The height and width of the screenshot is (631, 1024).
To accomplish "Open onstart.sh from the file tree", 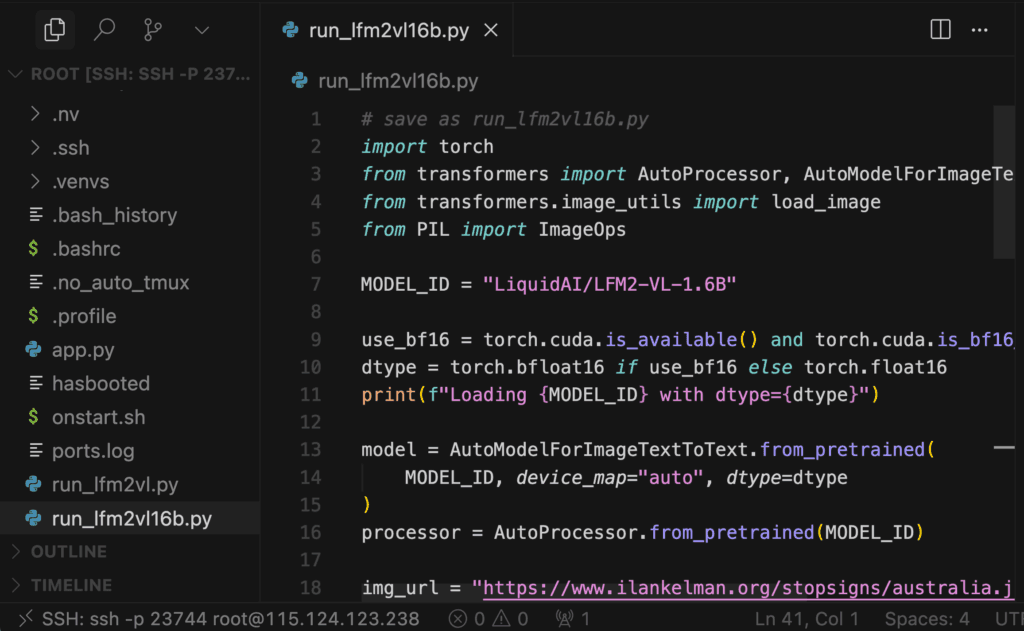I will click(98, 417).
